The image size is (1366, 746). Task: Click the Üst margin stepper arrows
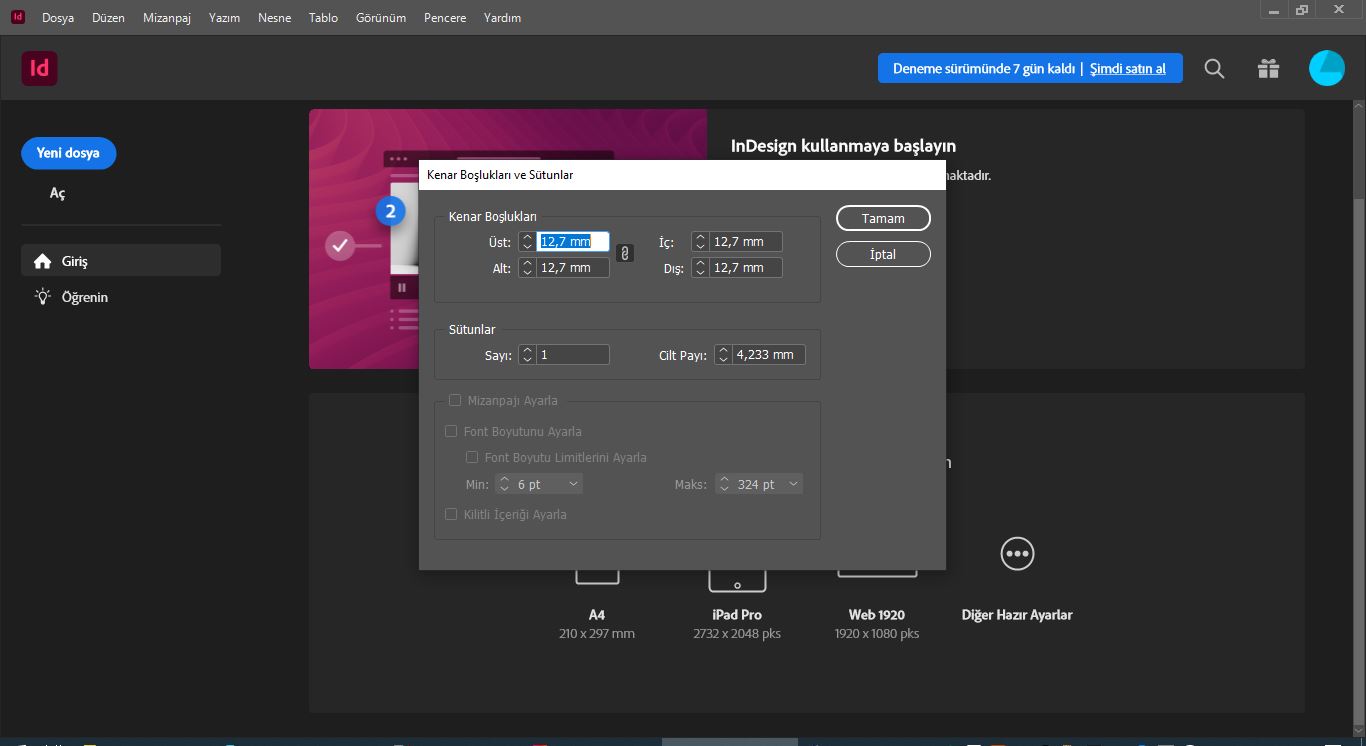[527, 242]
